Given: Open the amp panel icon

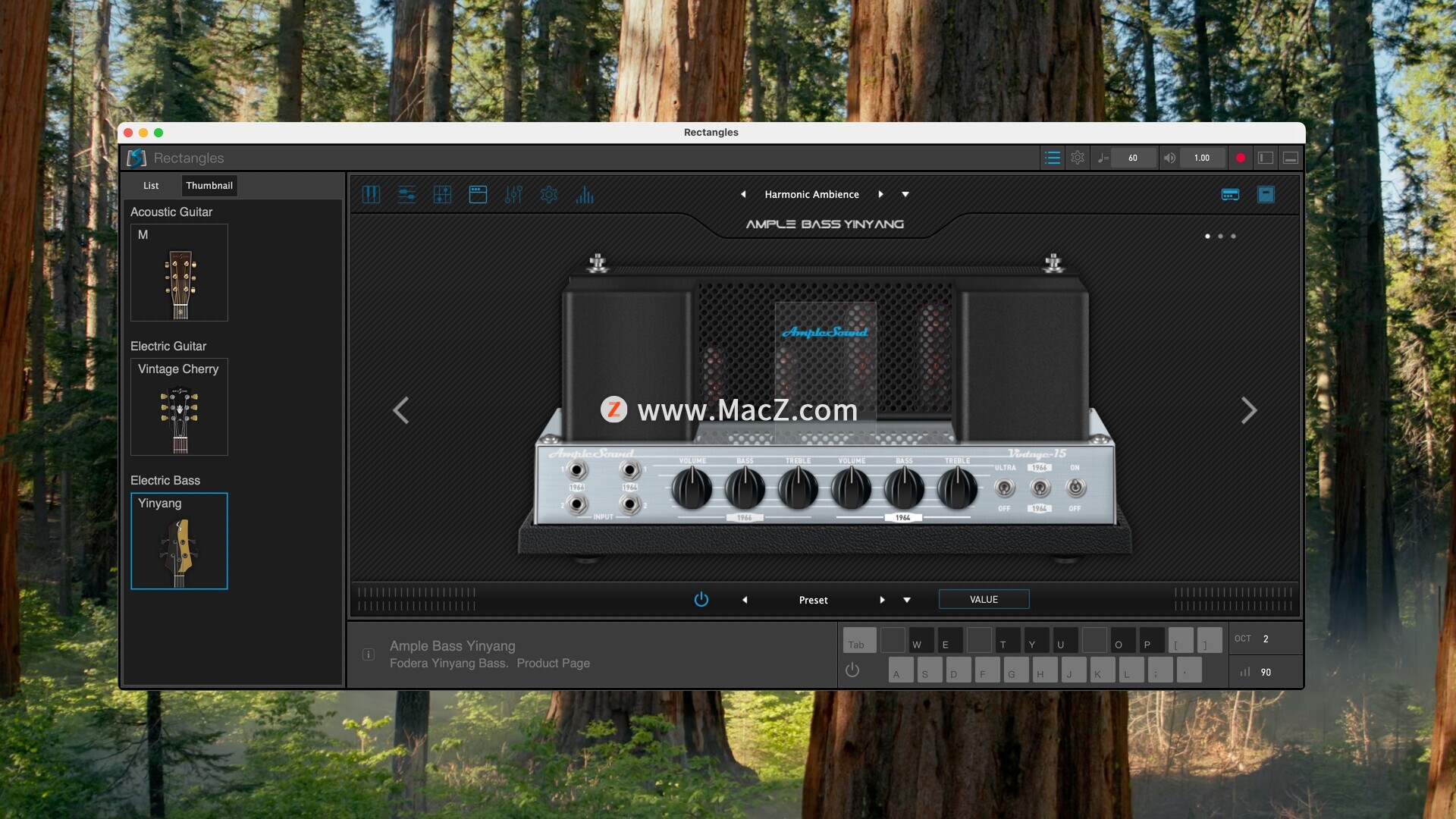Looking at the screenshot, I should tap(478, 195).
